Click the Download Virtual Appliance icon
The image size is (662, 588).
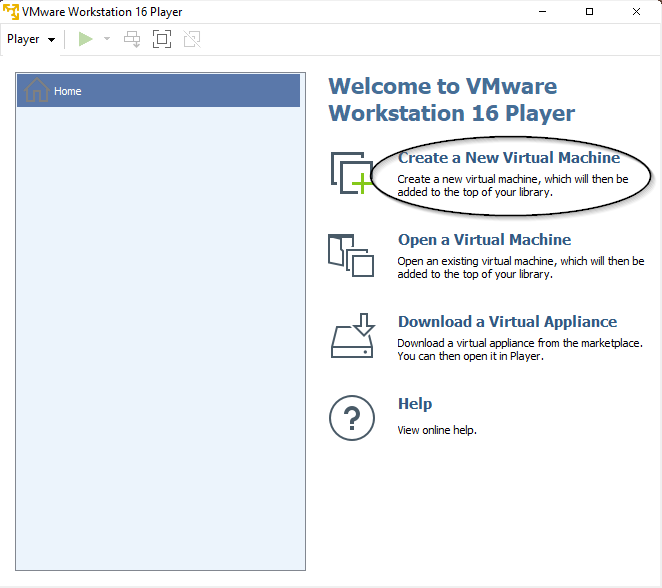(x=353, y=336)
